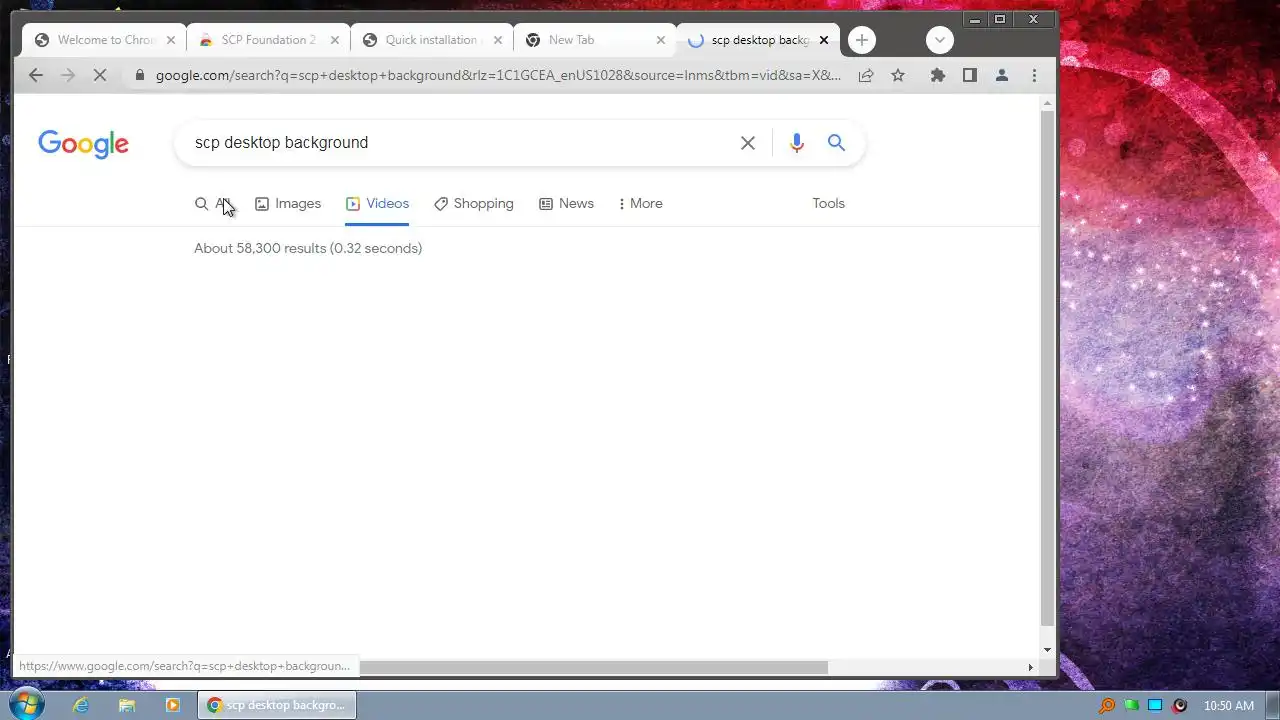Viewport: 1280px width, 720px height.
Task: Switch to the News results tab
Action: click(566, 204)
